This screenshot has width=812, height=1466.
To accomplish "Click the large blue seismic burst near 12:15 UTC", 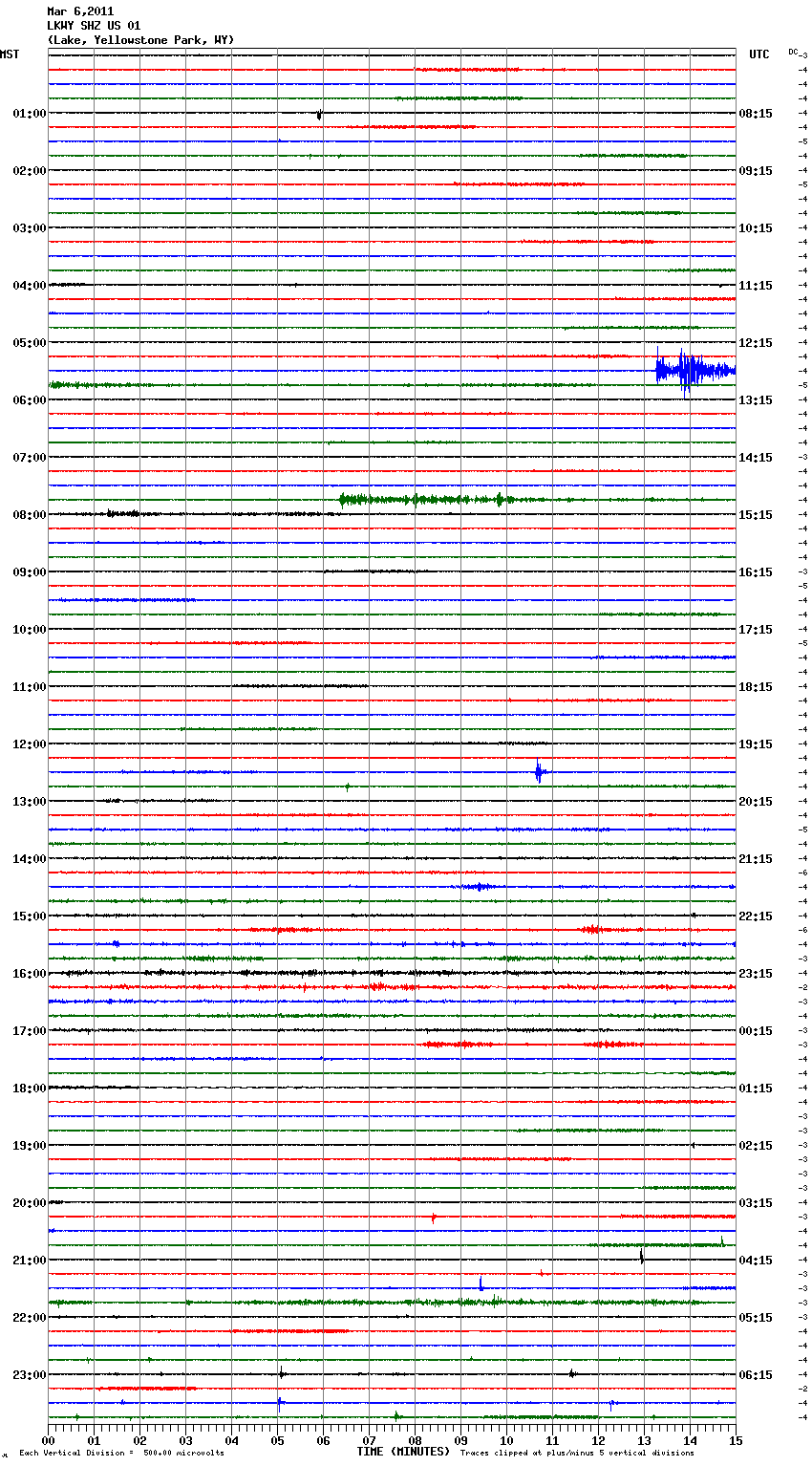I will pos(694,370).
